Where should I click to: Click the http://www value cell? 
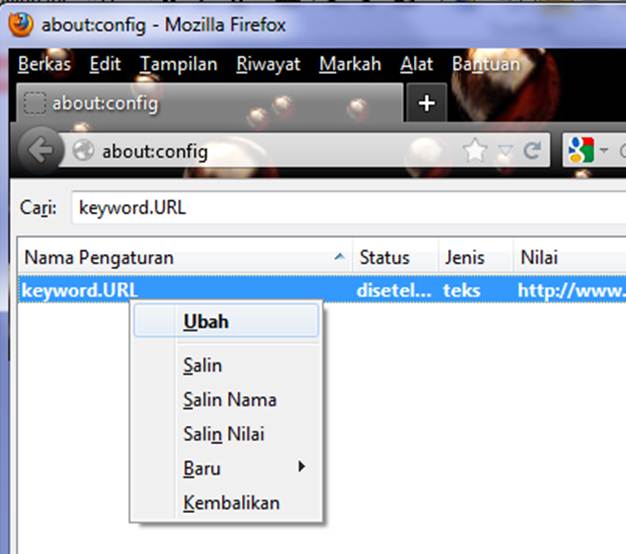click(571, 290)
